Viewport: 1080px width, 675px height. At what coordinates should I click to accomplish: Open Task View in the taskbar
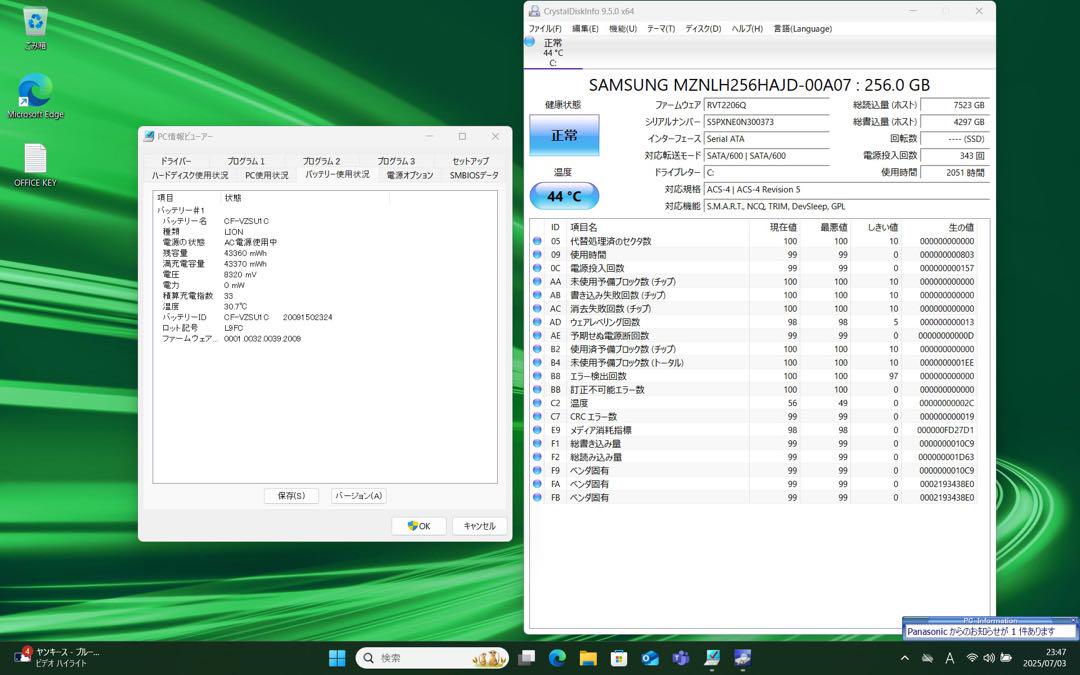[x=527, y=658]
